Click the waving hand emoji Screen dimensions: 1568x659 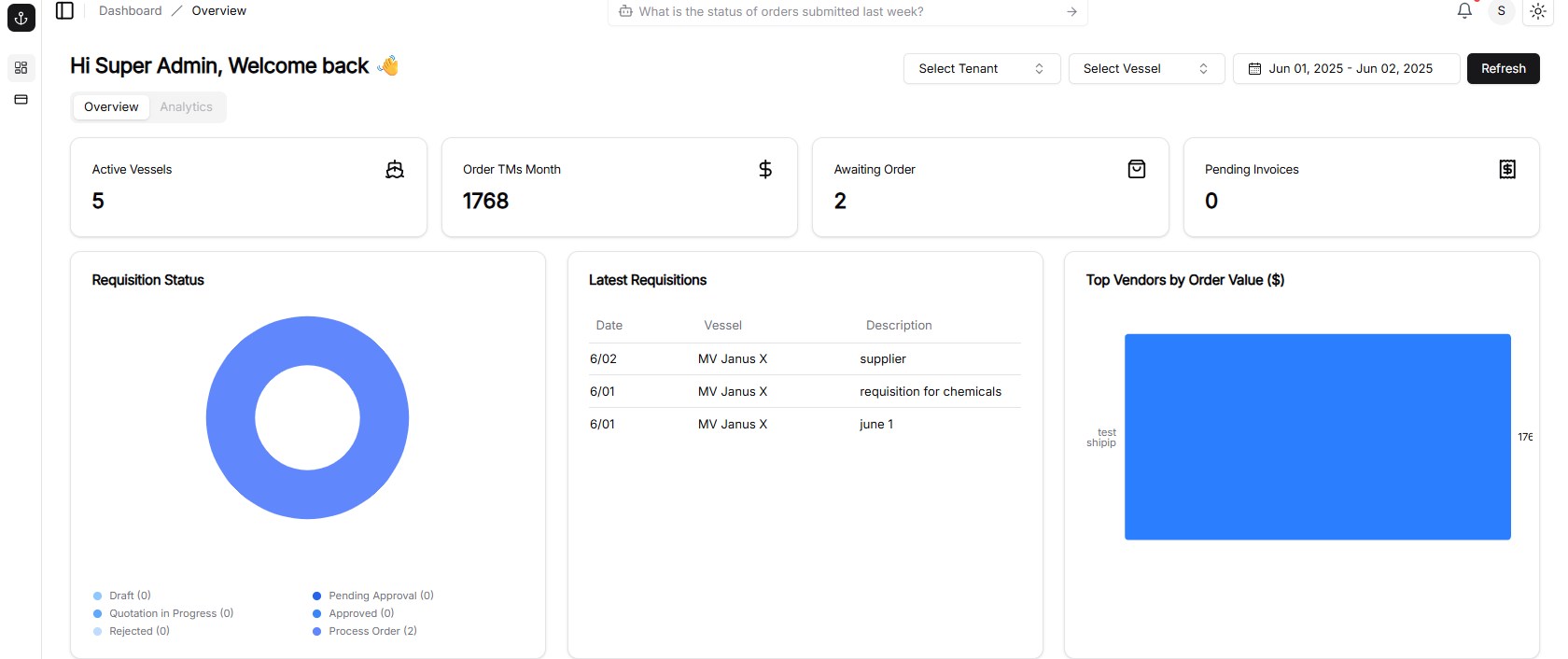pyautogui.click(x=388, y=65)
